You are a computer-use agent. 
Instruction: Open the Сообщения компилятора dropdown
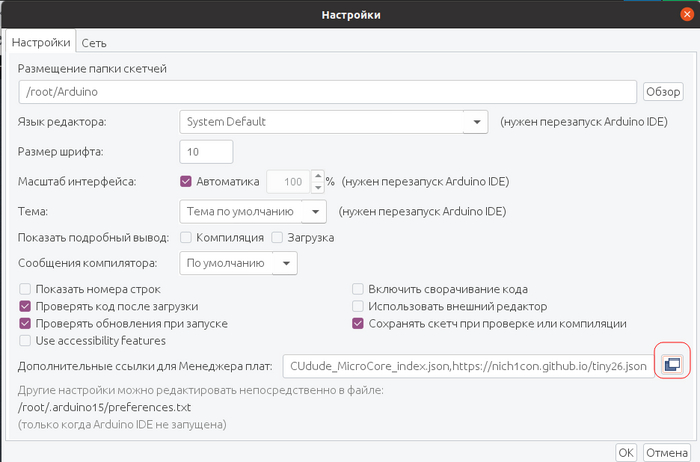pos(285,263)
